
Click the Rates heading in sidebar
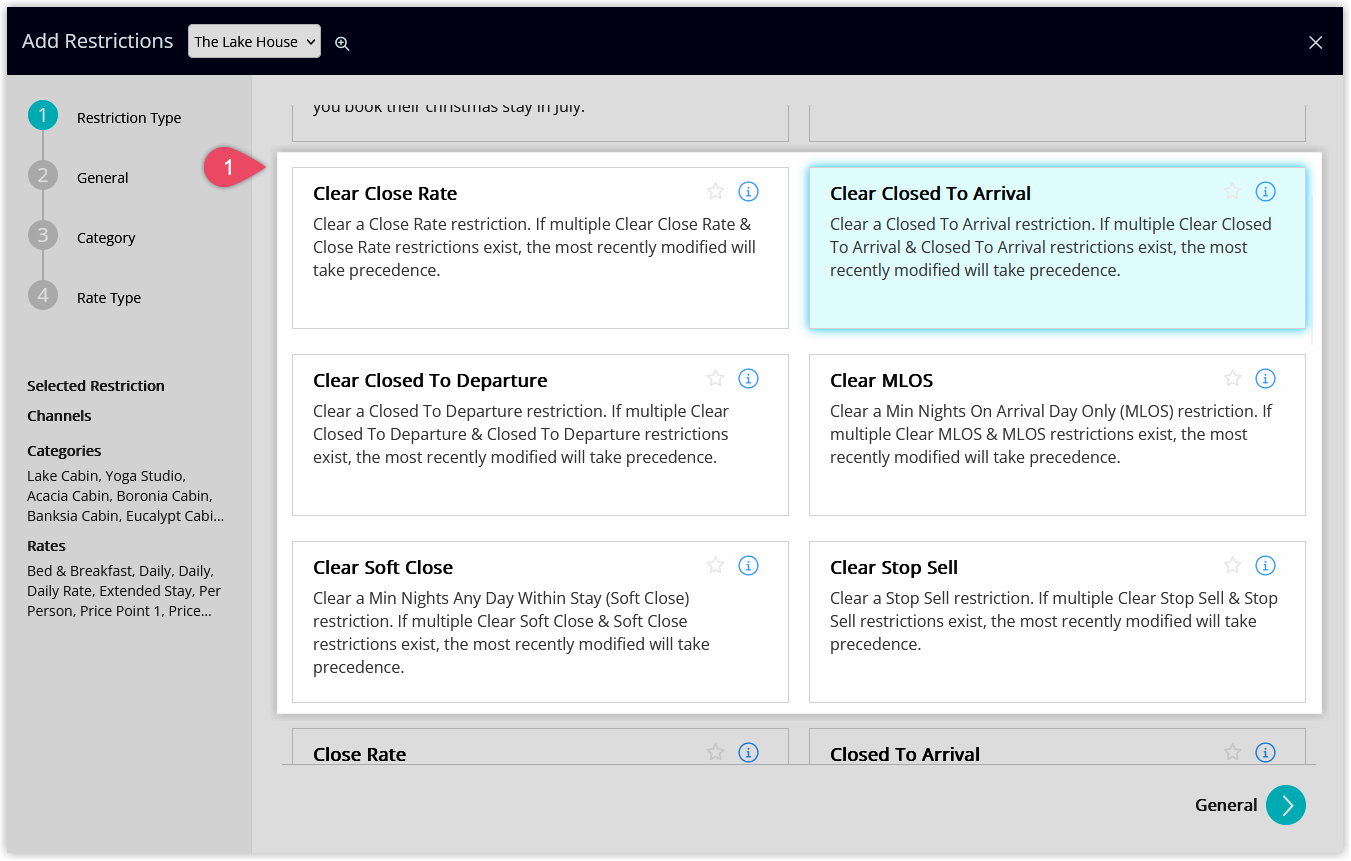click(46, 546)
